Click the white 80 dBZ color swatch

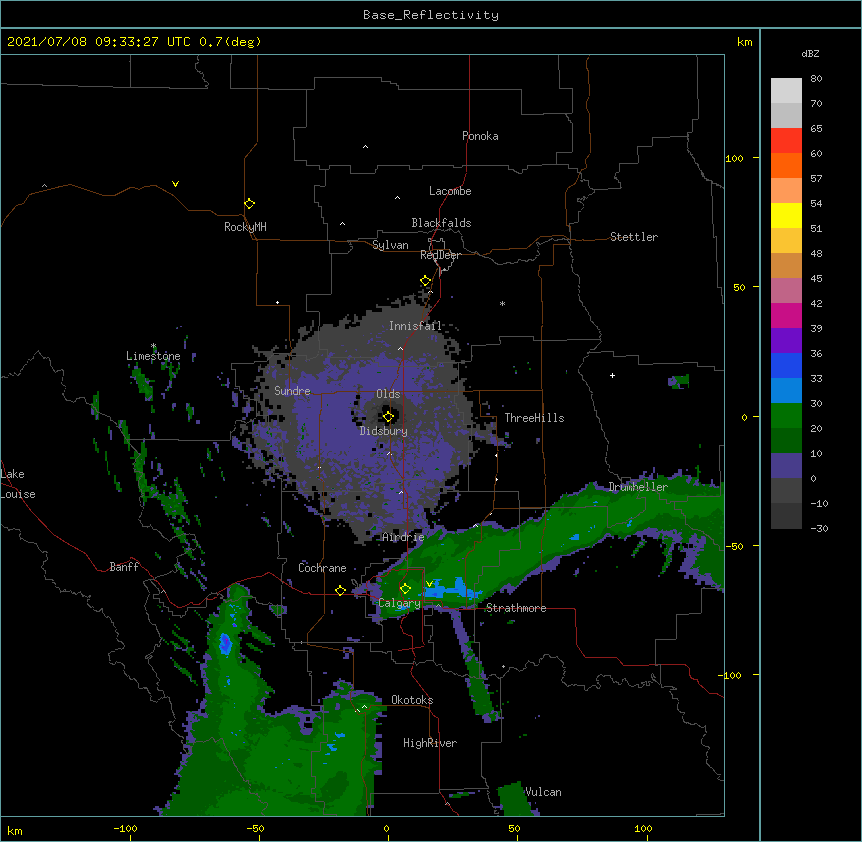(786, 91)
